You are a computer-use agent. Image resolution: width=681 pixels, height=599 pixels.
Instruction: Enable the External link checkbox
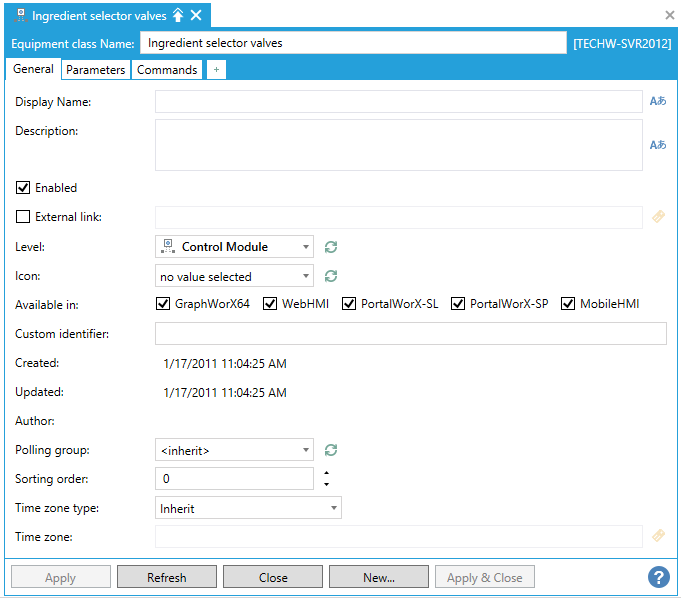[x=23, y=217]
